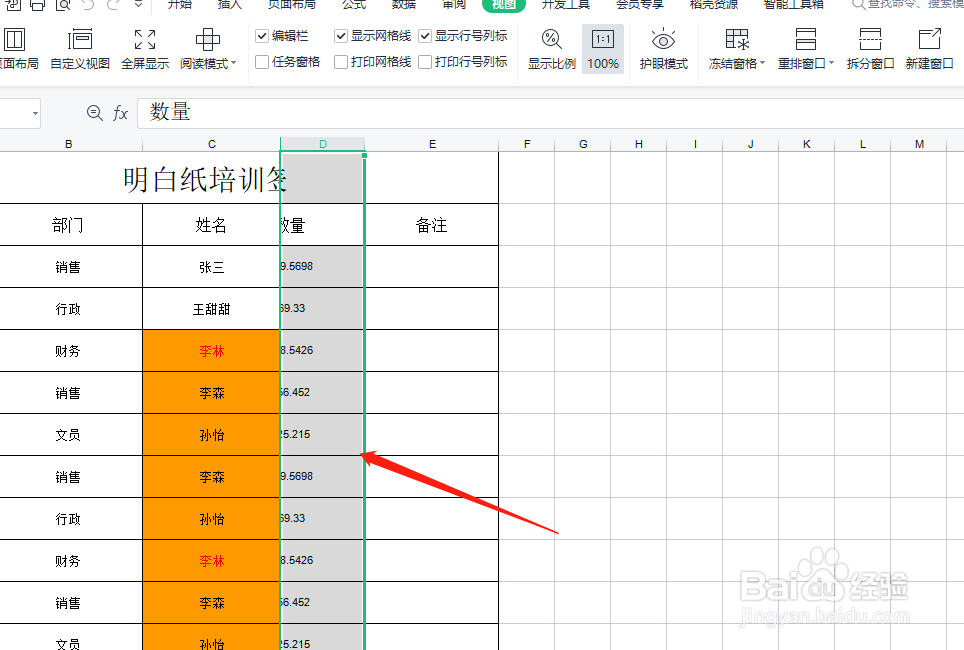The image size is (964, 650).
Task: Click the 姓名 header cell
Action: 211,225
